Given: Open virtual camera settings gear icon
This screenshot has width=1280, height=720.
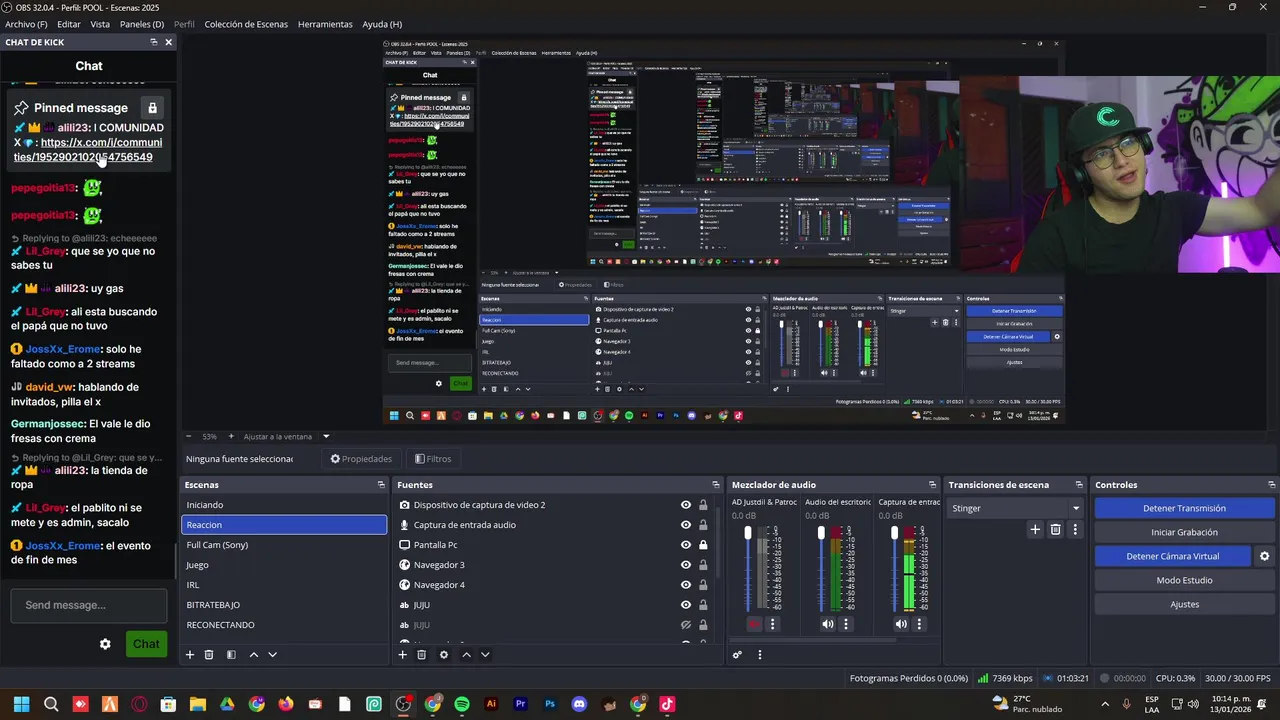Looking at the screenshot, I should (x=1264, y=556).
